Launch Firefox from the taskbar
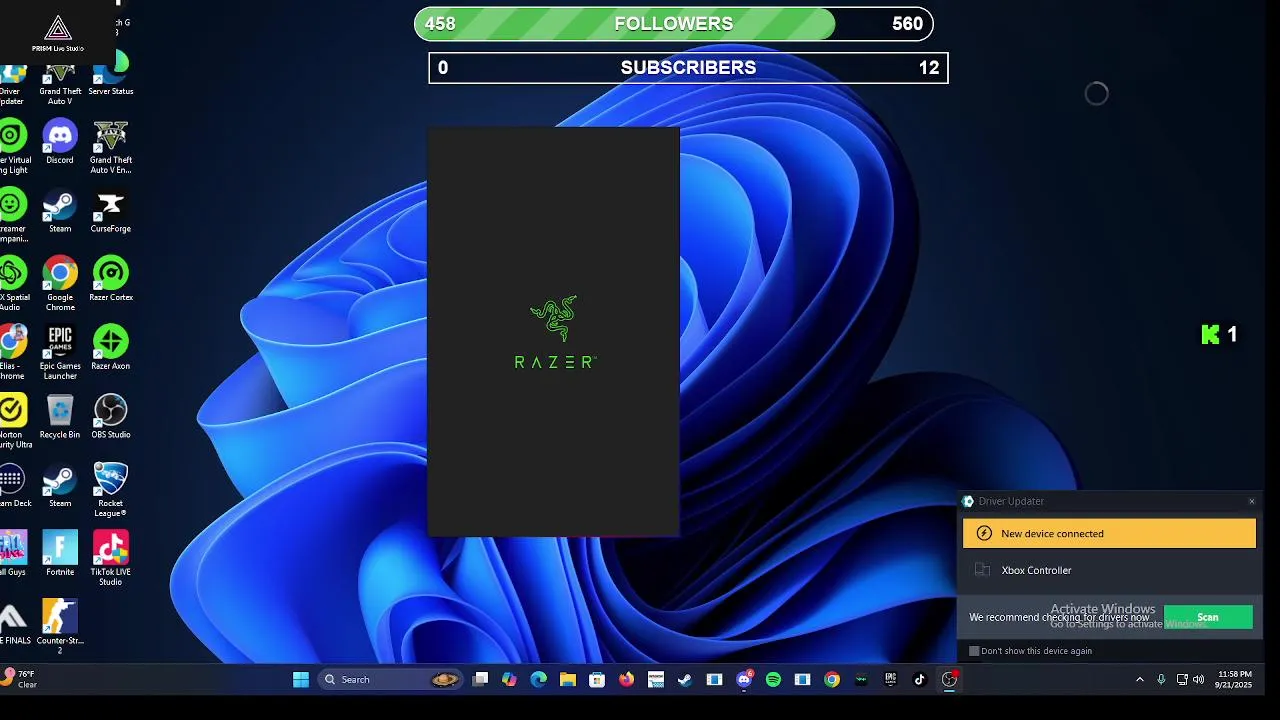 tap(626, 680)
